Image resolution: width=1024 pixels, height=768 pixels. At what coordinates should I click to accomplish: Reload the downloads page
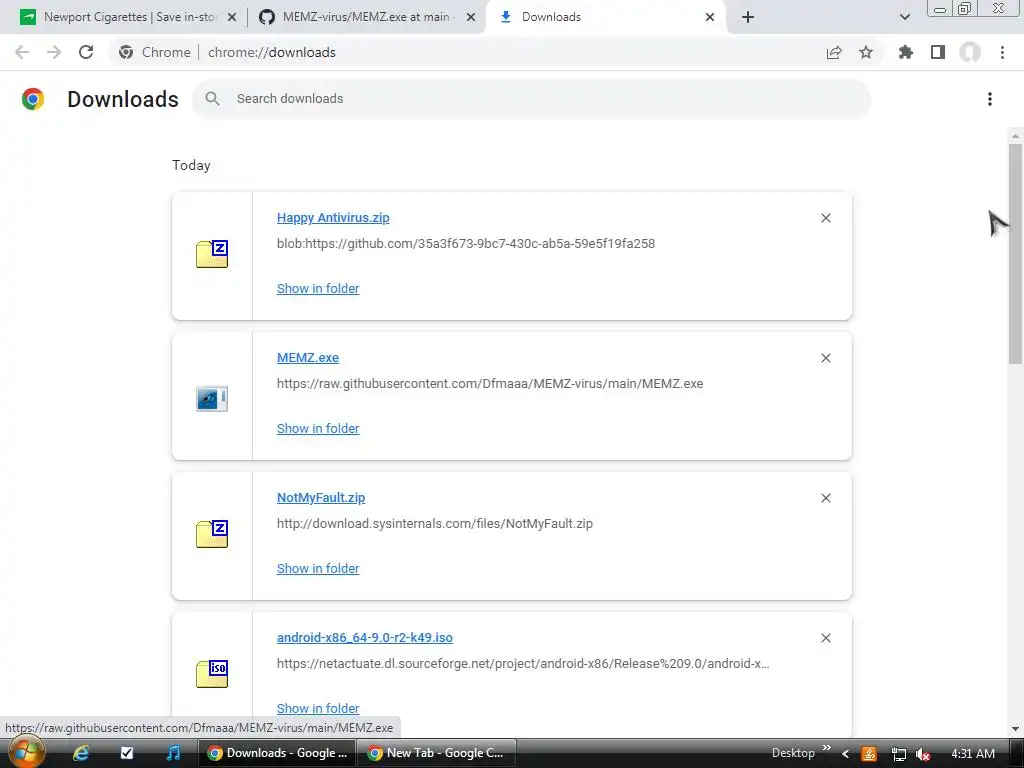tap(86, 52)
